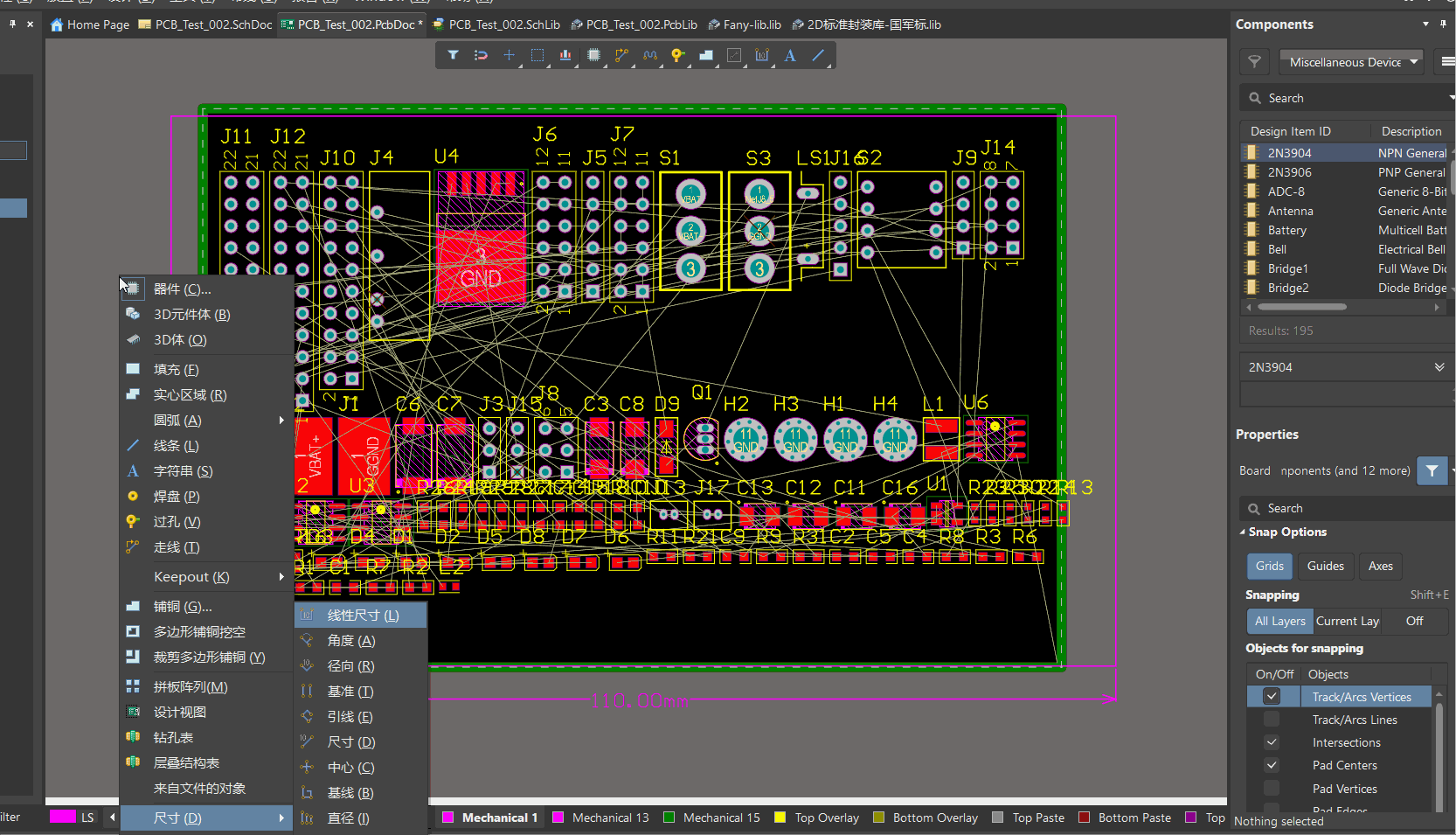Select 焊盘 (P) from the place menu
Image resolution: width=1456 pixels, height=835 pixels.
206,497
